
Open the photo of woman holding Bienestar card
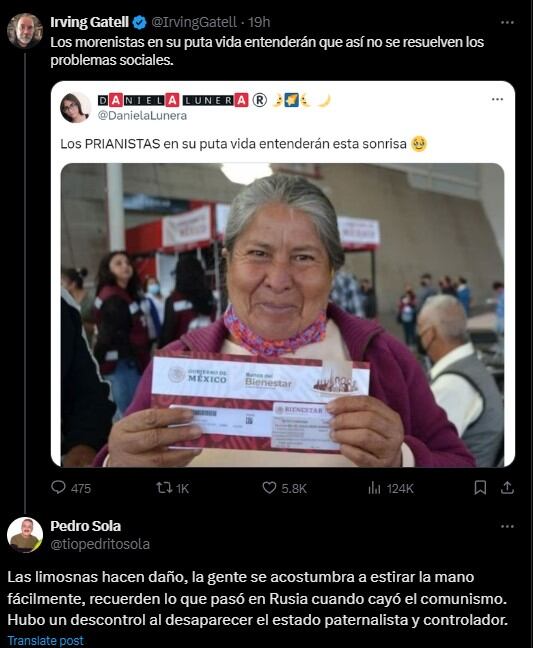[282, 315]
